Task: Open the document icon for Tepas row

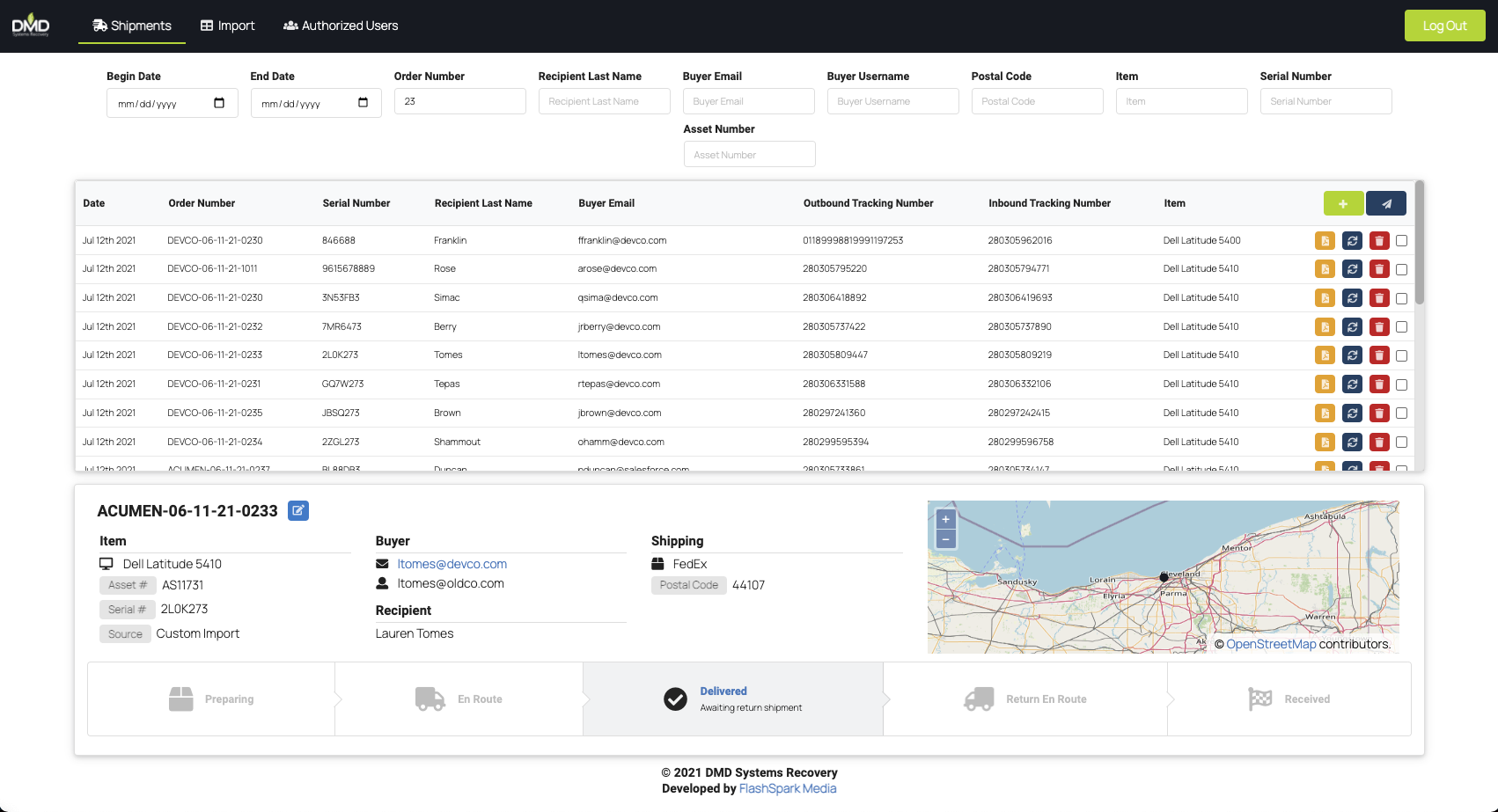Action: coord(1325,384)
